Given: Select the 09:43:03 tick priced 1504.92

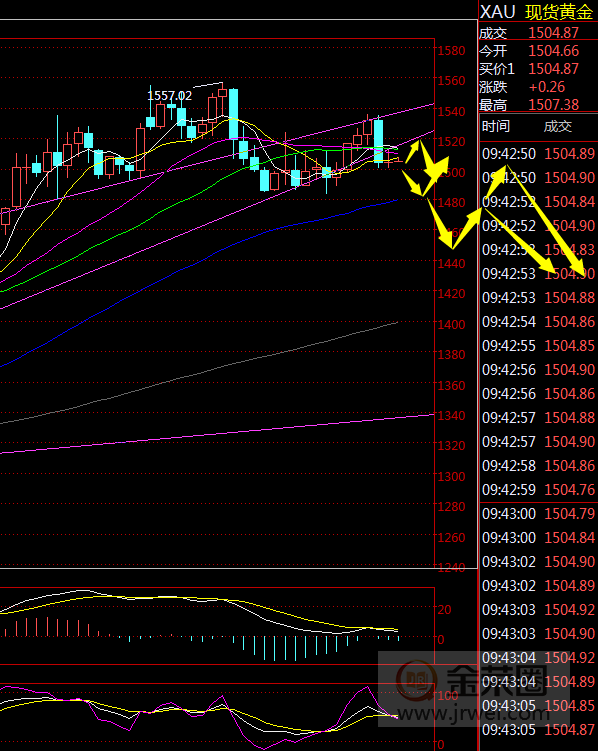Looking at the screenshot, I should (539, 610).
